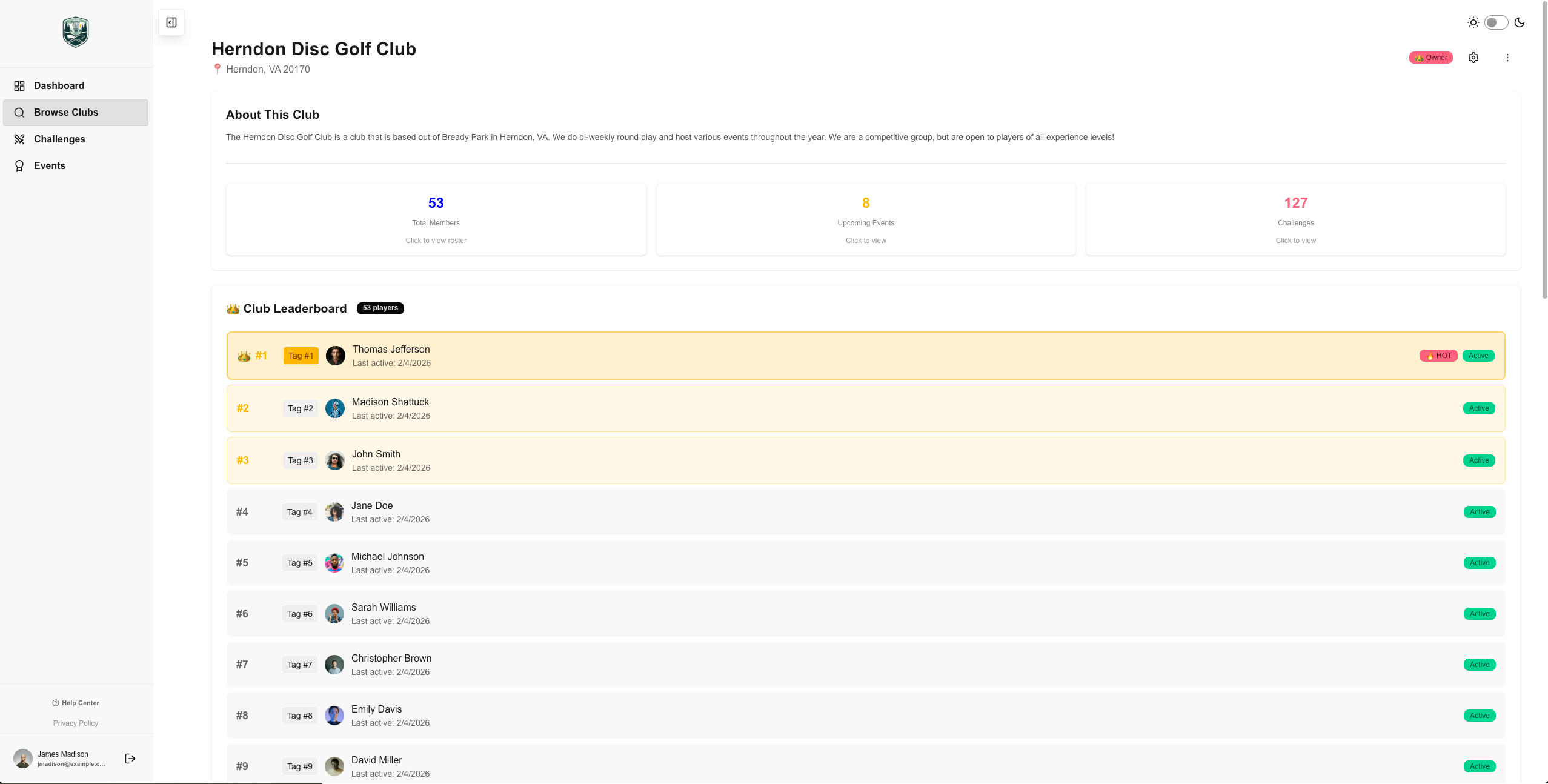
Task: Open Browse Clubs from the sidebar menu
Action: [x=67, y=112]
